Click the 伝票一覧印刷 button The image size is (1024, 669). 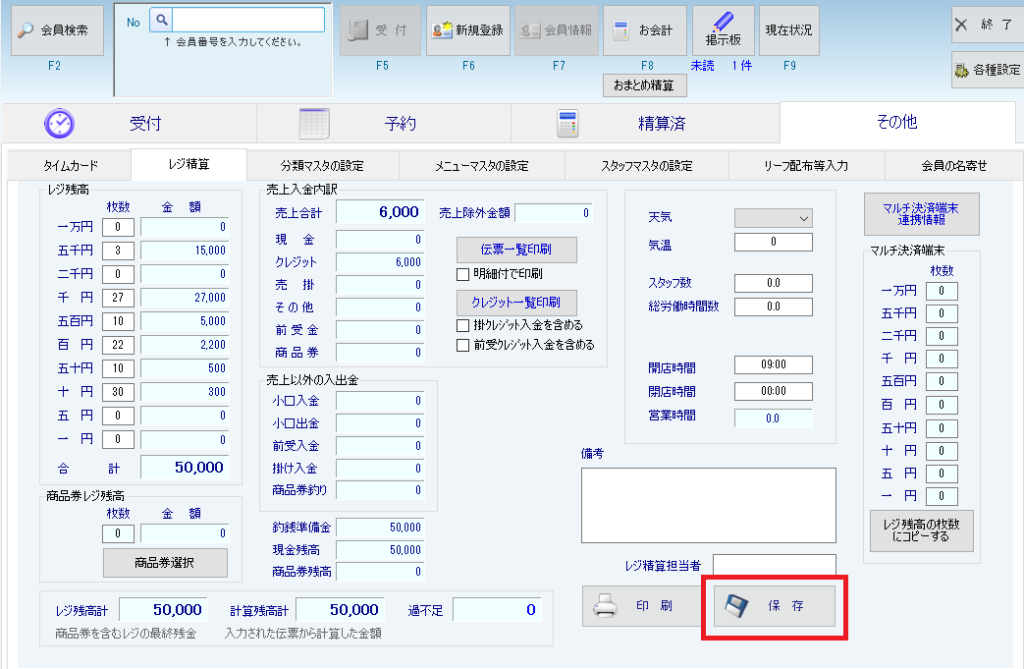pyautogui.click(x=517, y=249)
